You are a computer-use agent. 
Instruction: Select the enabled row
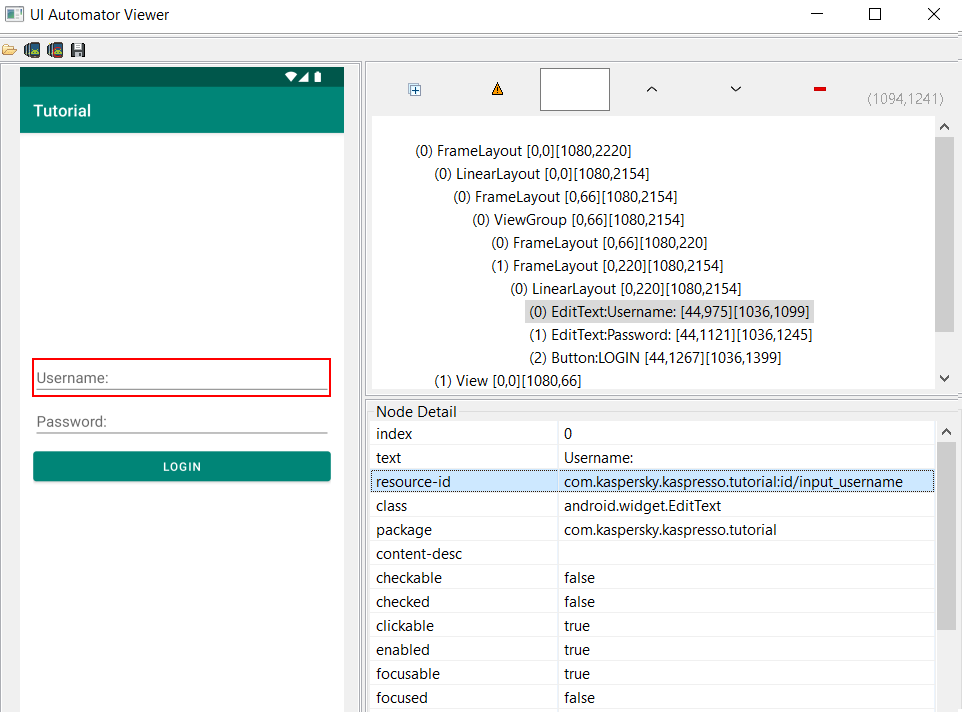(653, 649)
